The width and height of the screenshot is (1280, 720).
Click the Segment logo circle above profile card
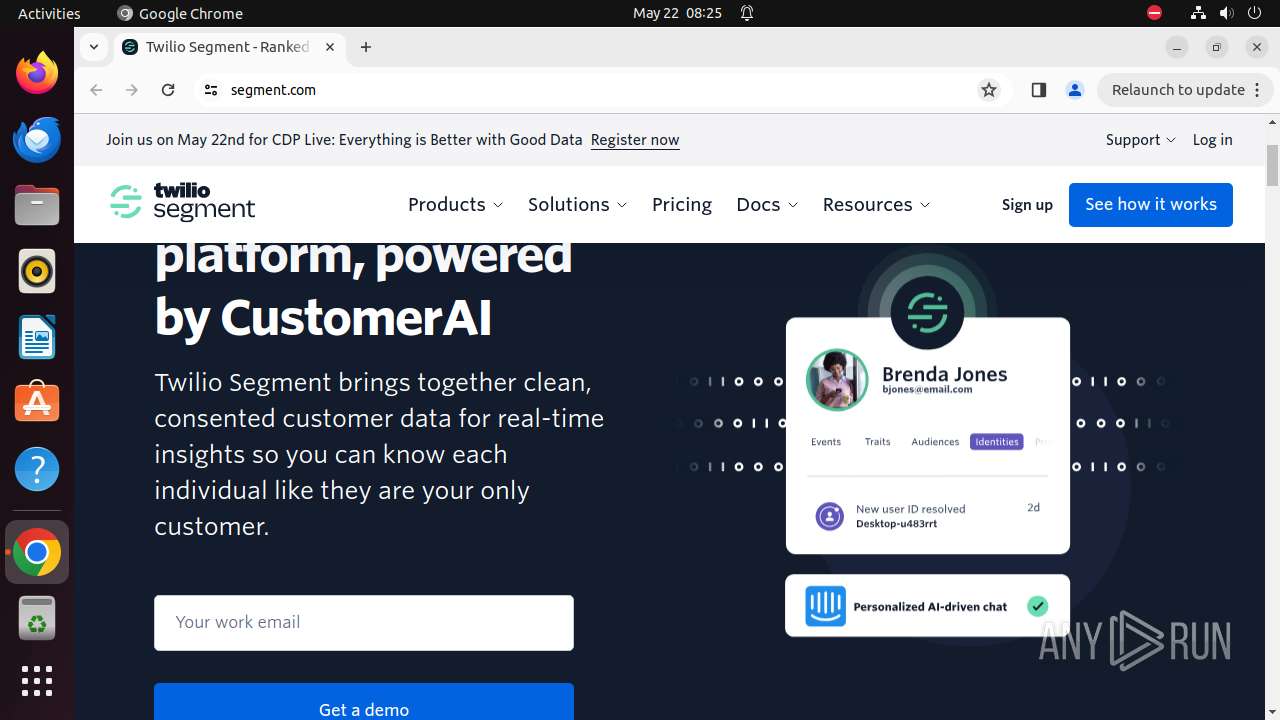tap(927, 313)
